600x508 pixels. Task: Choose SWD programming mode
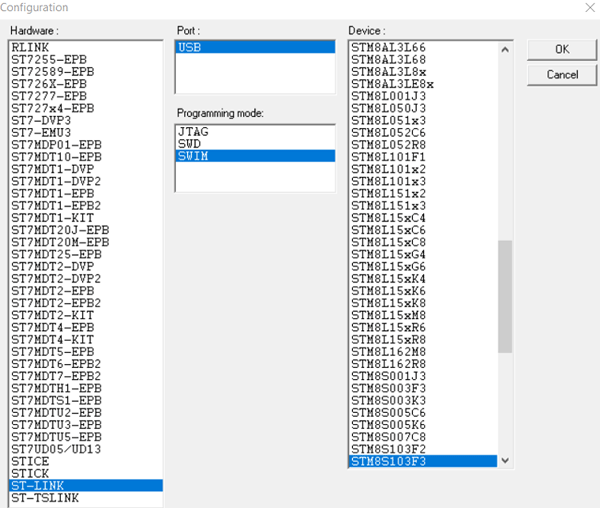(x=190, y=143)
